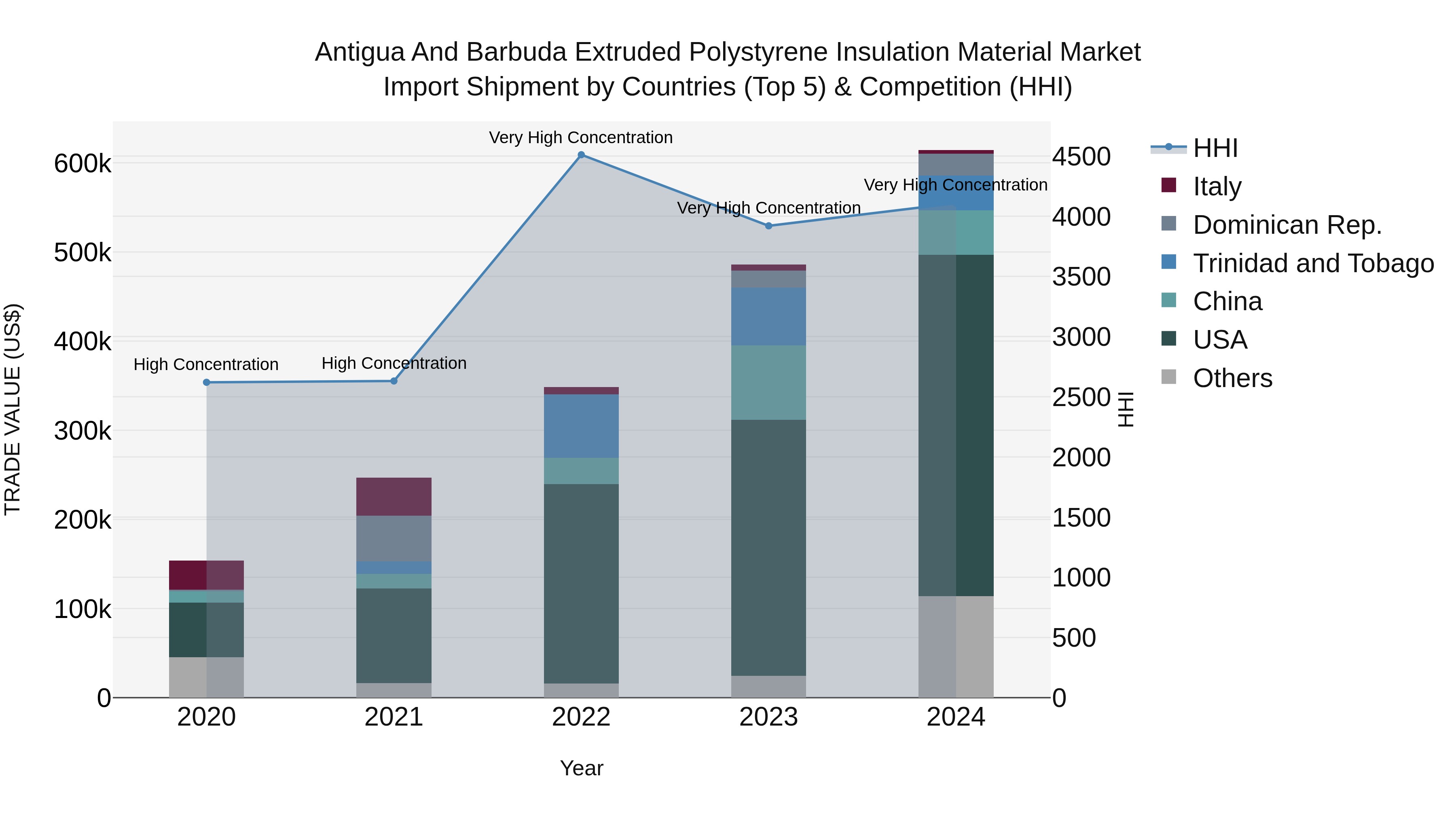
Task: Click the TRADE VALUE (US$) axis title
Action: [13, 410]
